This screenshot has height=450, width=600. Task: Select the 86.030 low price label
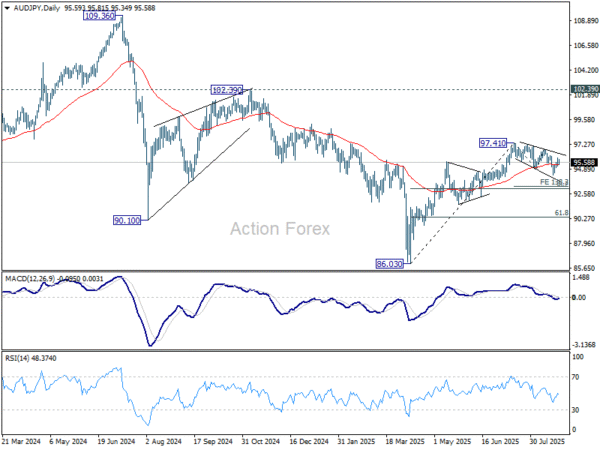pos(389,264)
